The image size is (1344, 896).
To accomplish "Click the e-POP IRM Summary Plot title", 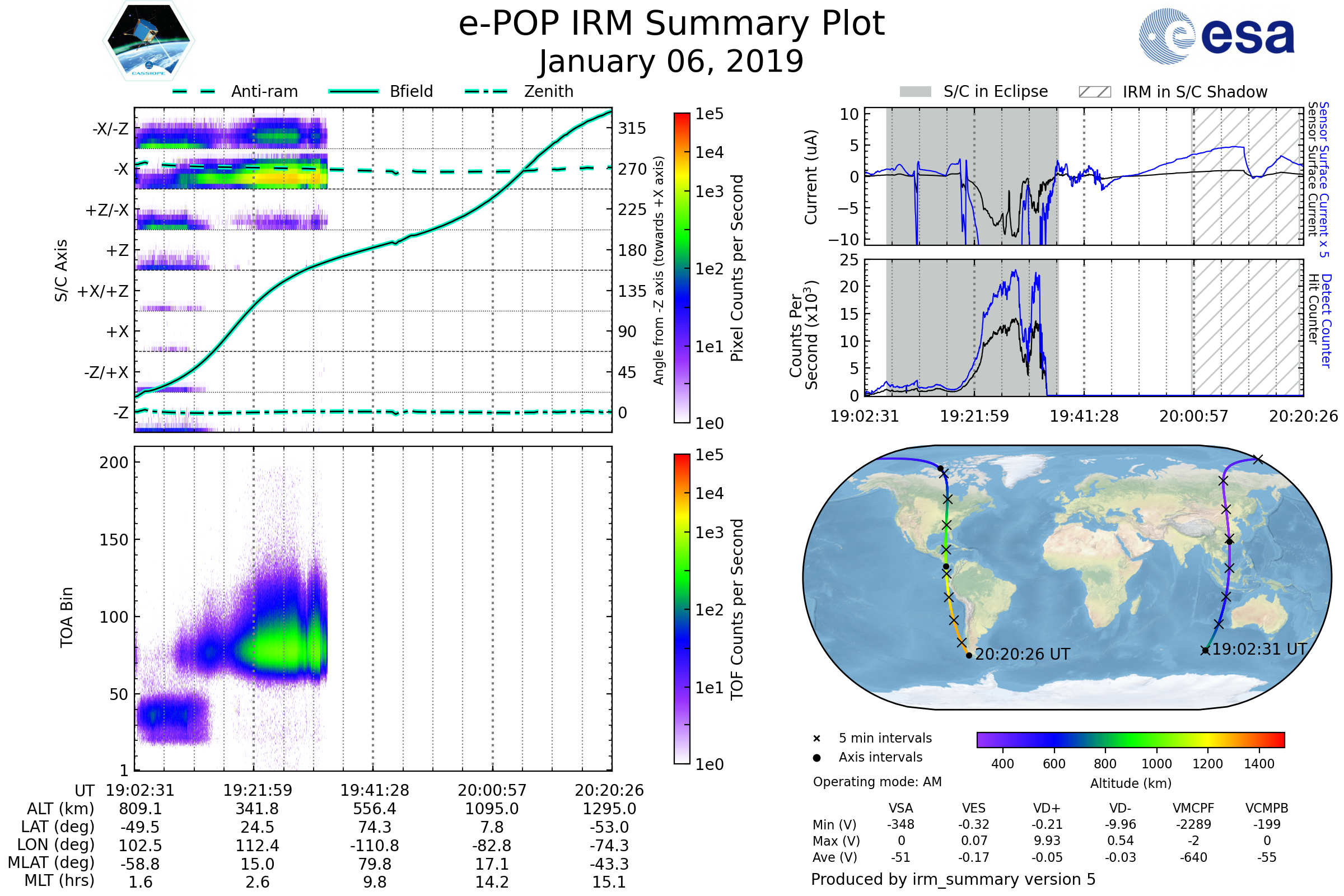I will pyautogui.click(x=671, y=24).
